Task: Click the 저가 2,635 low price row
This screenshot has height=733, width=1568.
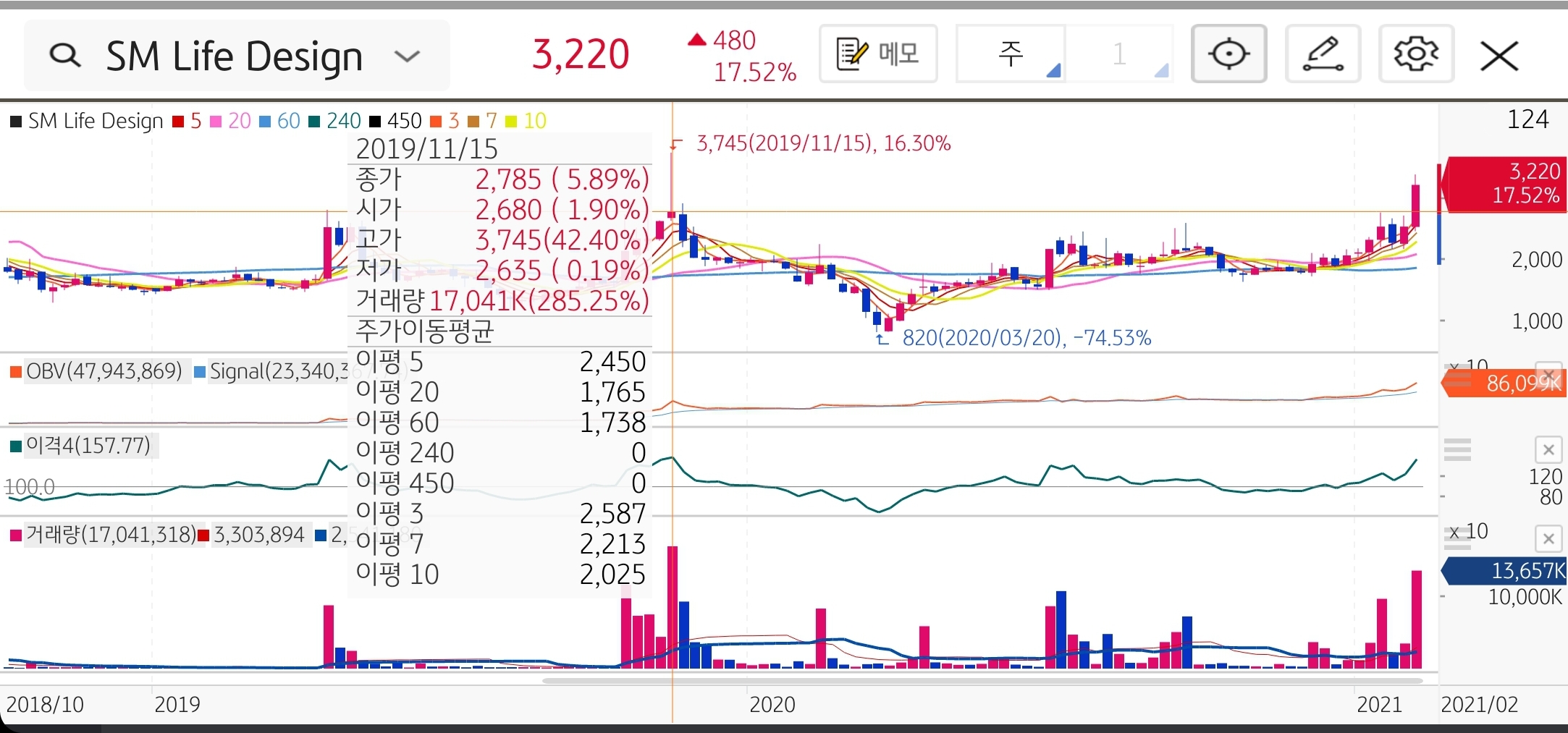Action: [x=500, y=271]
